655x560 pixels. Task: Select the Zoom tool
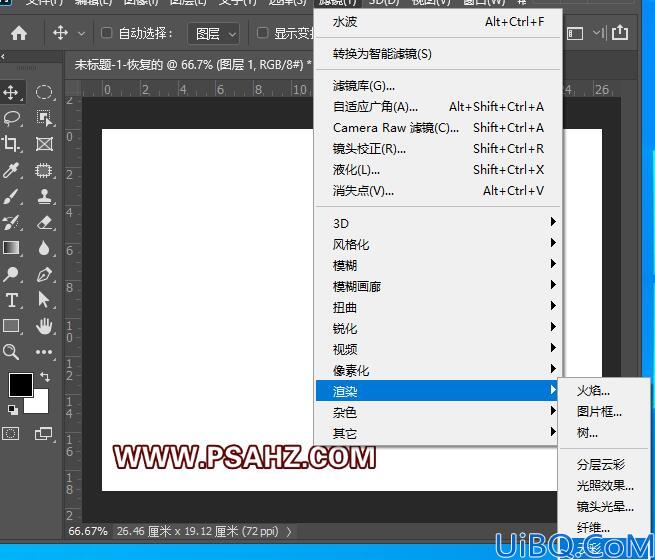point(11,352)
